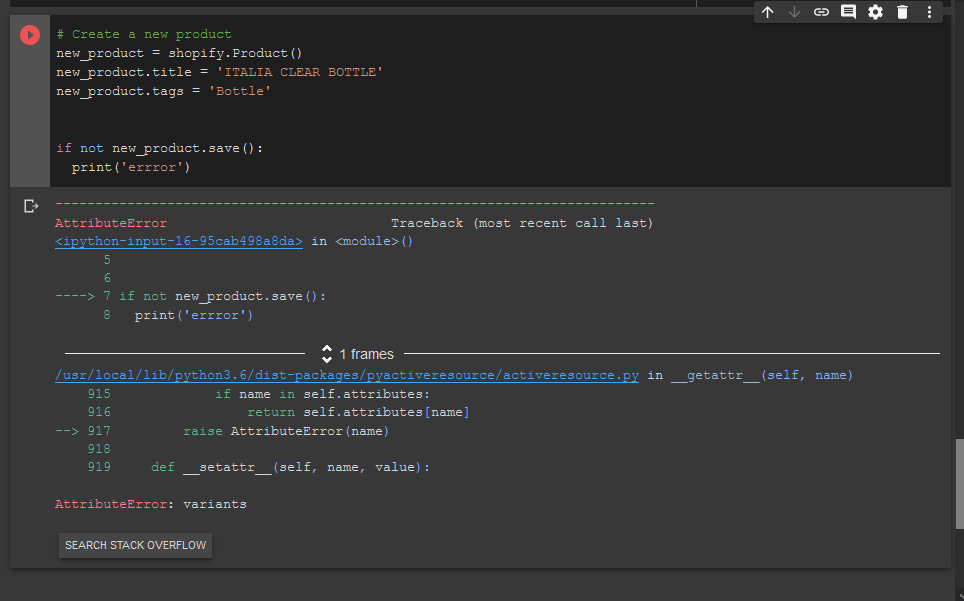Click the new_product.save() condition line
This screenshot has height=601, width=964.
pos(160,147)
